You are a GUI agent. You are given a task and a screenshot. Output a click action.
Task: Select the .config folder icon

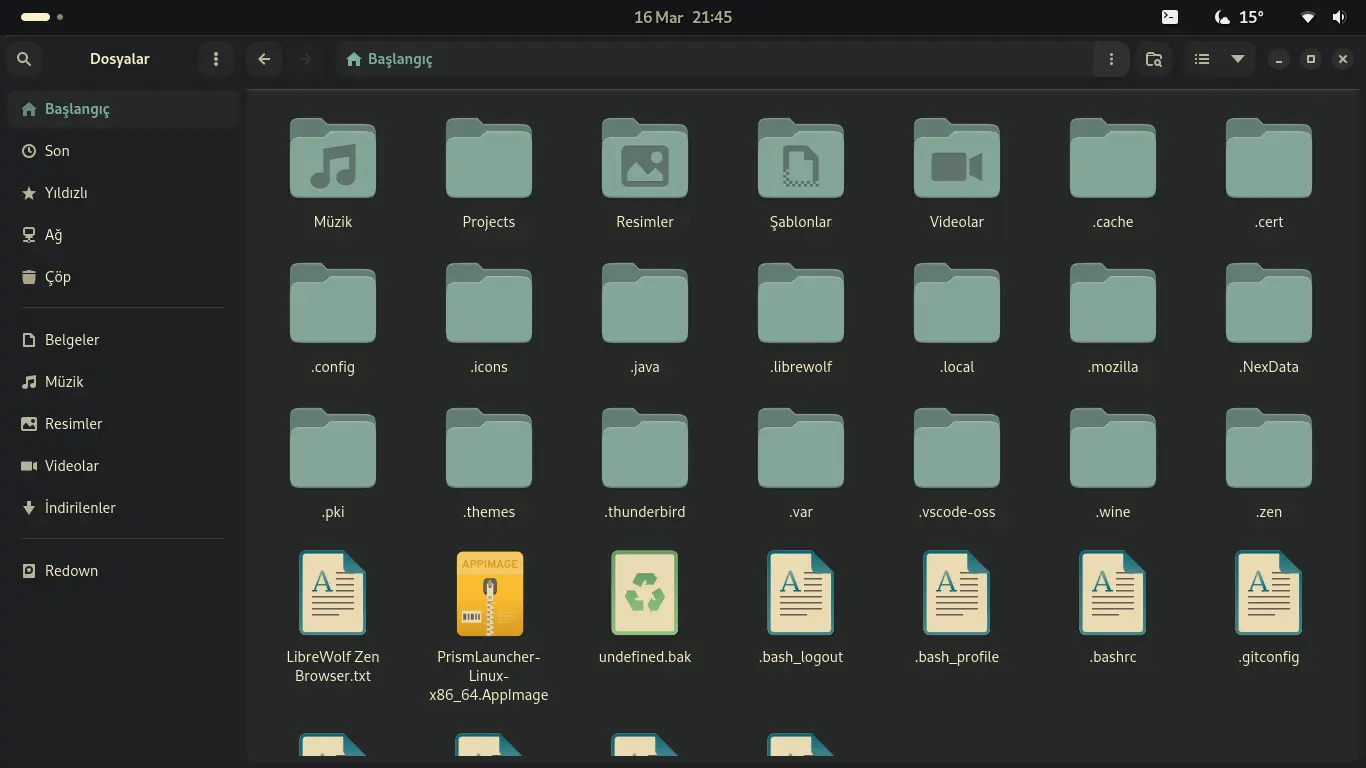pyautogui.click(x=333, y=303)
